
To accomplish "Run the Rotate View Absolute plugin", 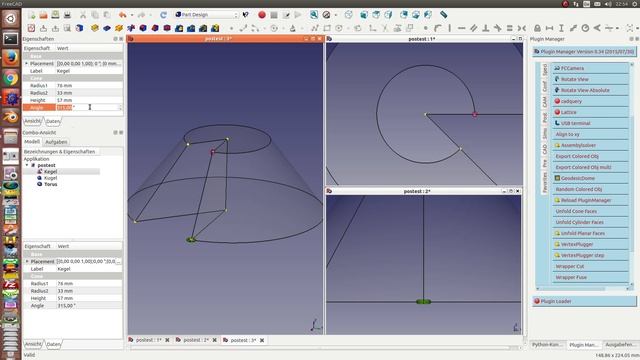I will coord(590,90).
